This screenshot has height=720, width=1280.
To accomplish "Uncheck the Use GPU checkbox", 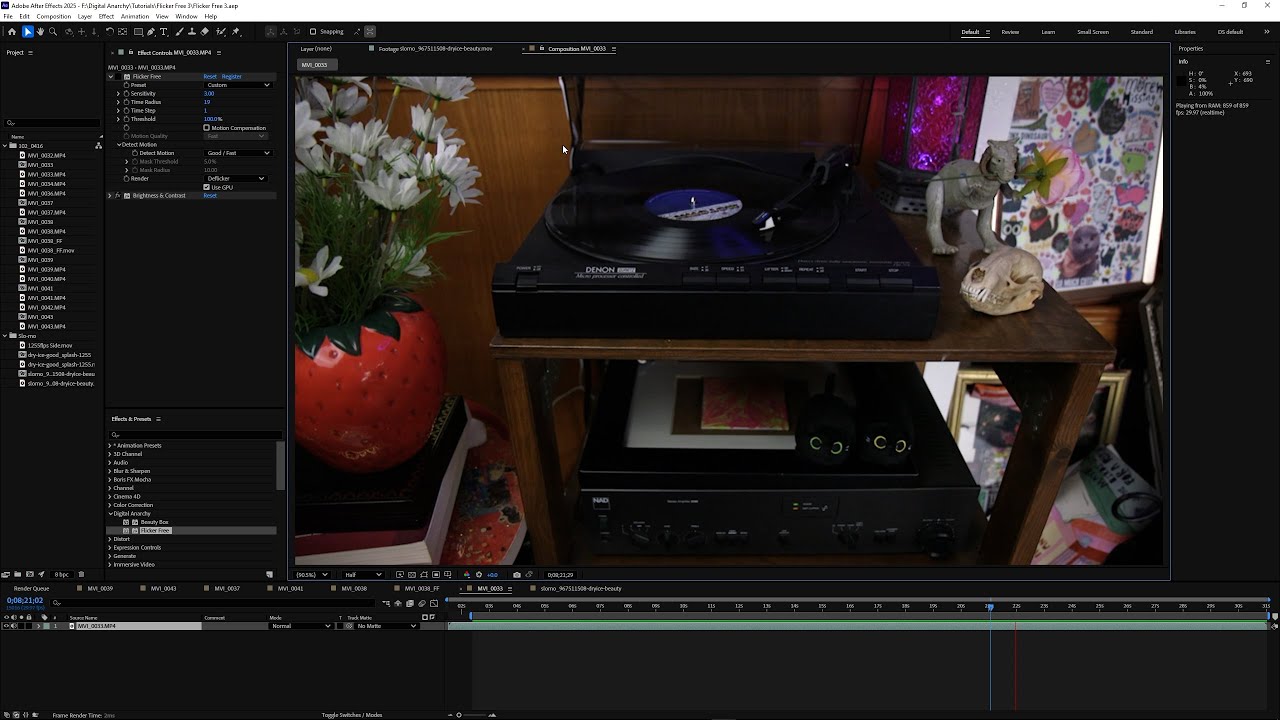I will [x=207, y=187].
